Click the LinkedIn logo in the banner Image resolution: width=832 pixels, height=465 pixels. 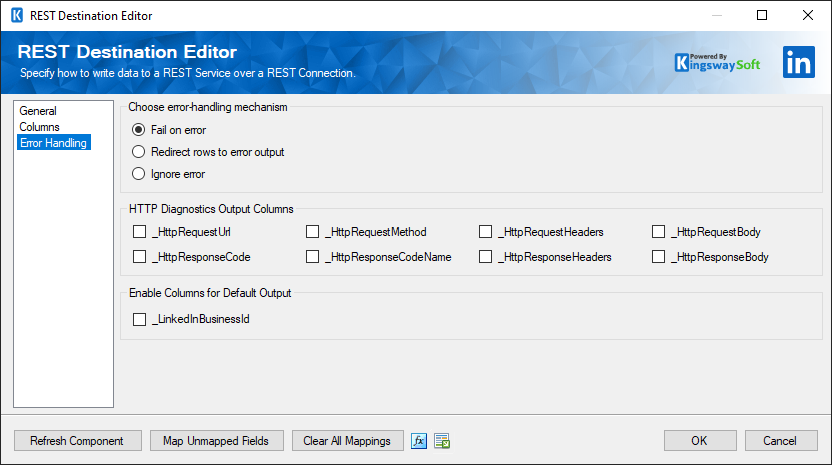pyautogui.click(x=799, y=62)
